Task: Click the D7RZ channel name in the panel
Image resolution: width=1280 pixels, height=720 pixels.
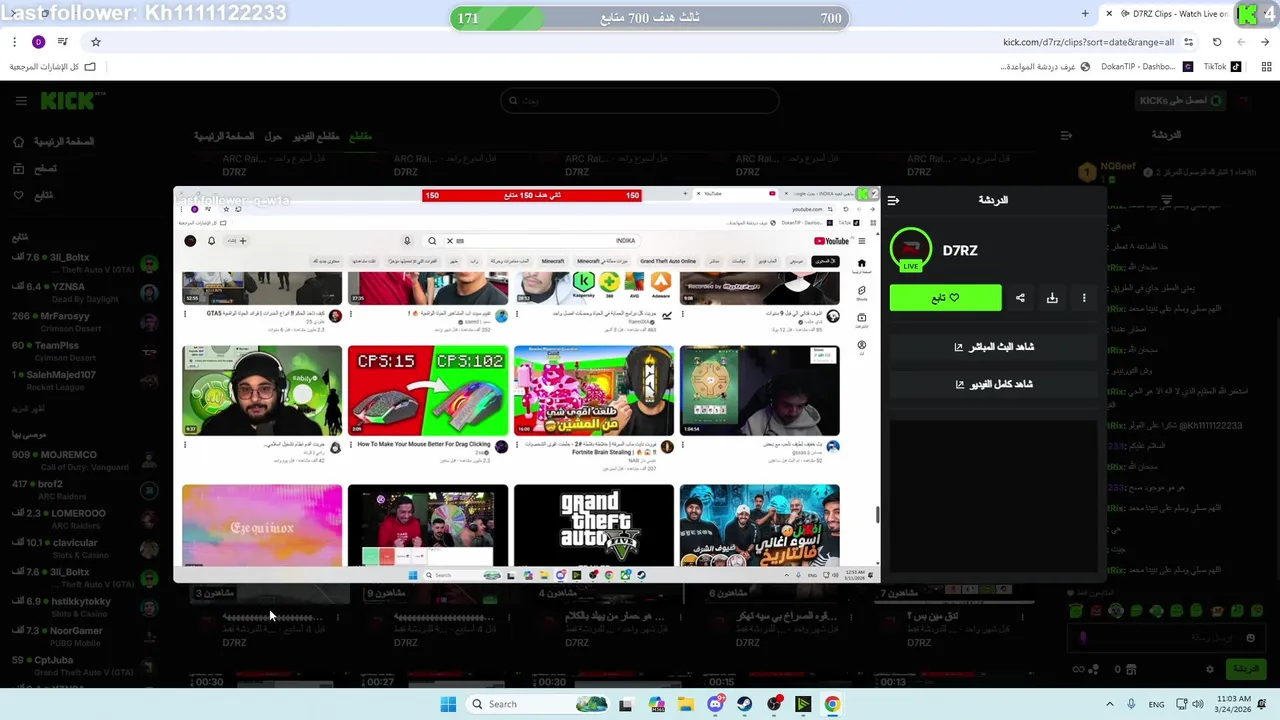Action: [x=960, y=251]
